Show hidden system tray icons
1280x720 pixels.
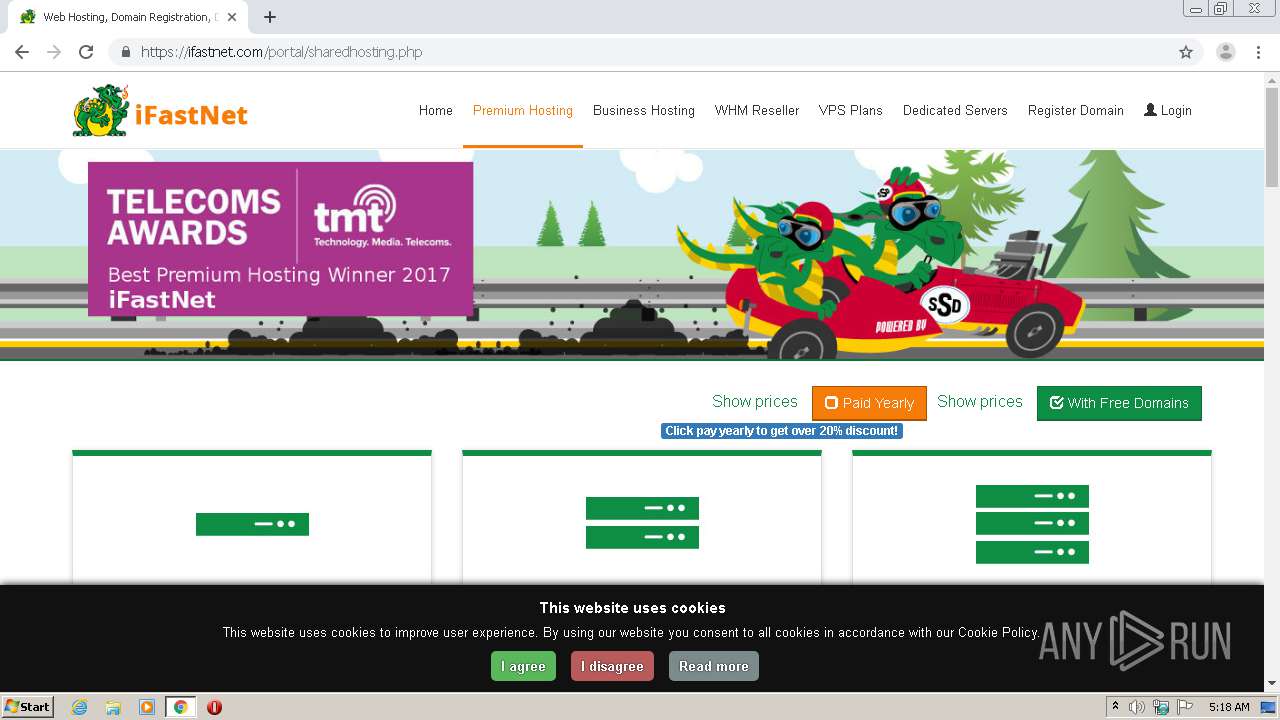[1116, 707]
